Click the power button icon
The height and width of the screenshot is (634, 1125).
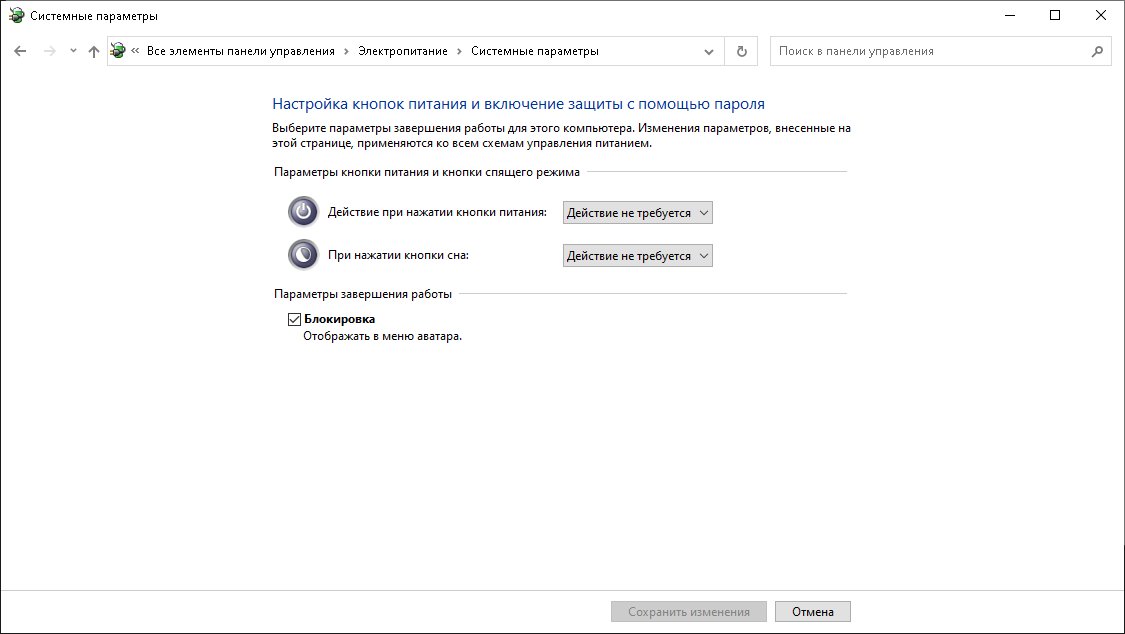302,212
